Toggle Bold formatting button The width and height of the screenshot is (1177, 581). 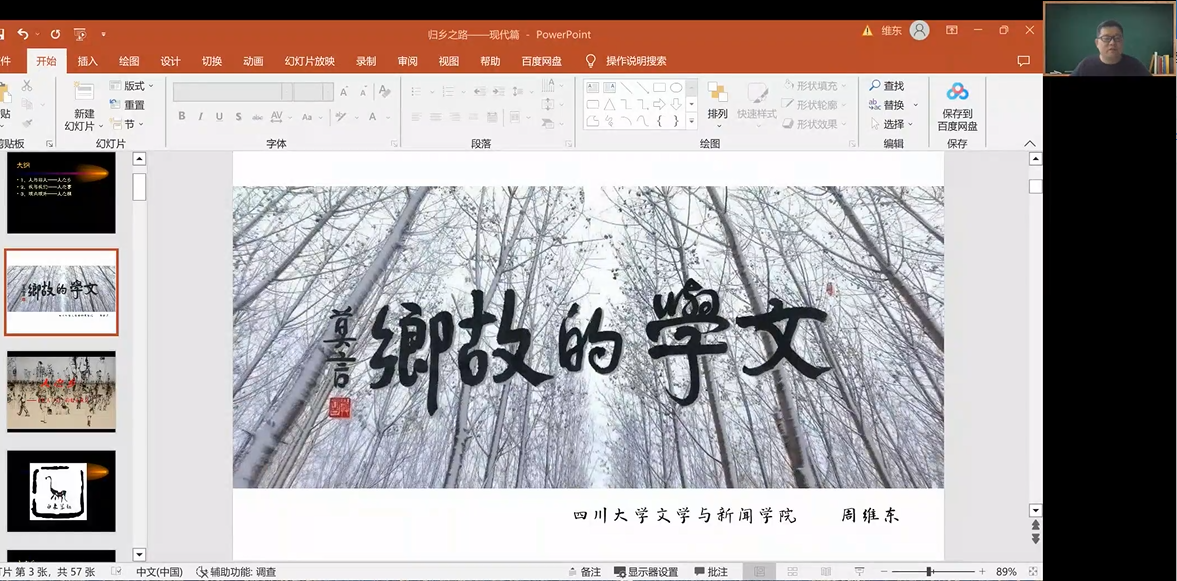[x=182, y=117]
